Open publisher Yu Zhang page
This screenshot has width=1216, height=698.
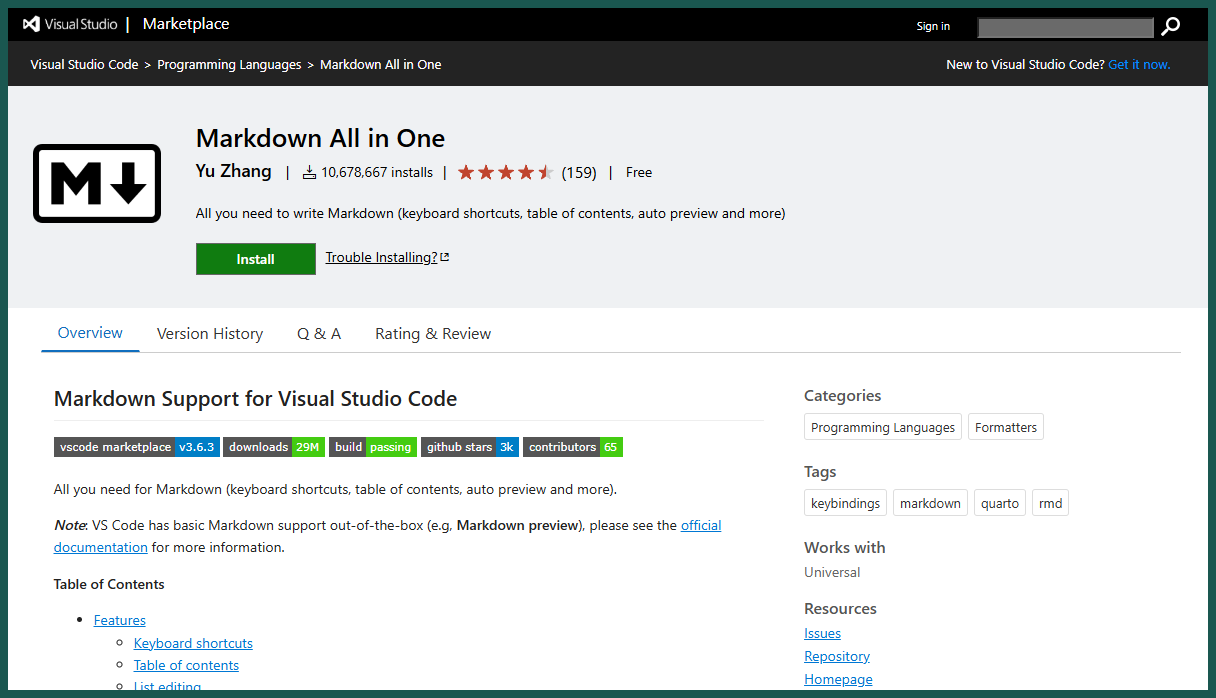pyautogui.click(x=234, y=171)
